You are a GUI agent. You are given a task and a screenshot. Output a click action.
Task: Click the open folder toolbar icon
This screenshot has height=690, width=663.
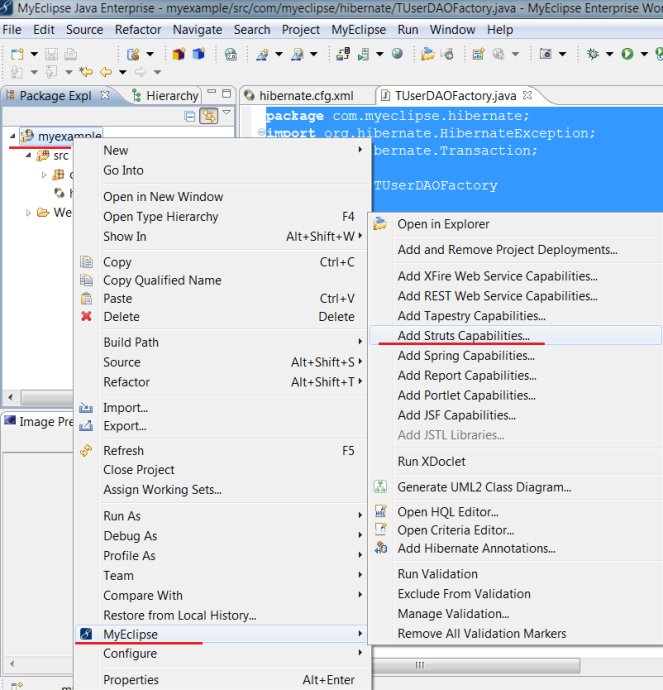coord(427,54)
